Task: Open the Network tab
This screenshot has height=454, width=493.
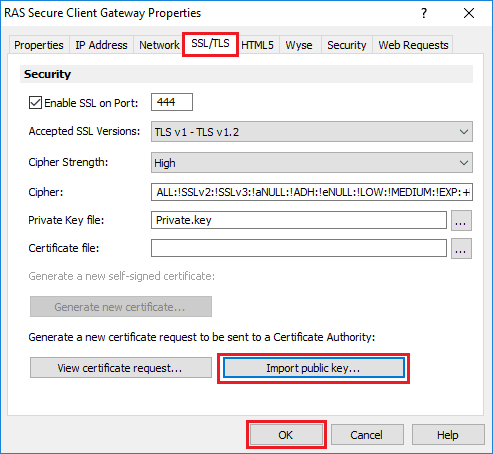Action: tap(159, 45)
